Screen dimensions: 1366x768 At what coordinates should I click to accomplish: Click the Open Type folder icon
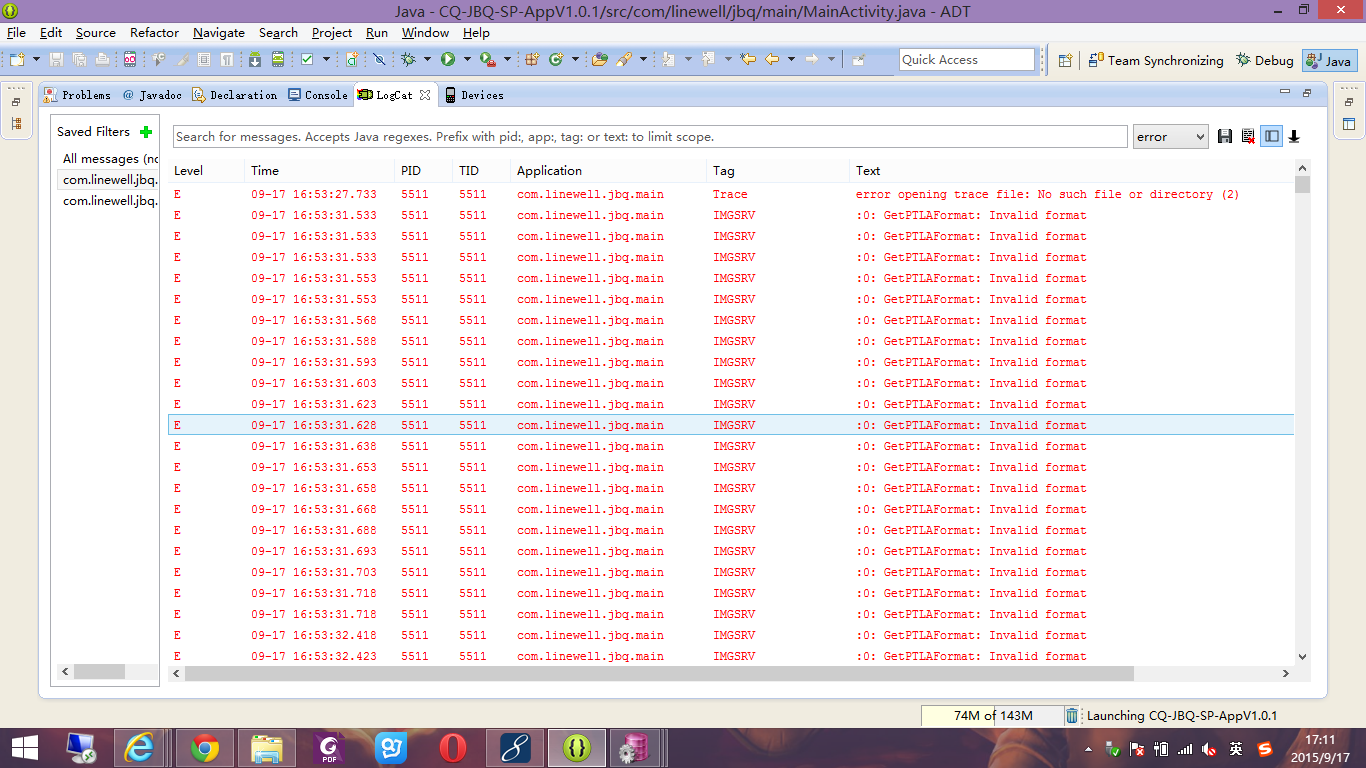[x=600, y=60]
